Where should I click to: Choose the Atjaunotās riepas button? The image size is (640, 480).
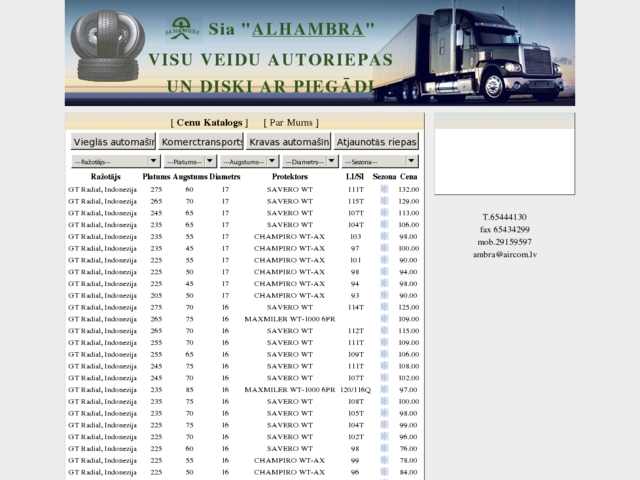[x=376, y=142]
